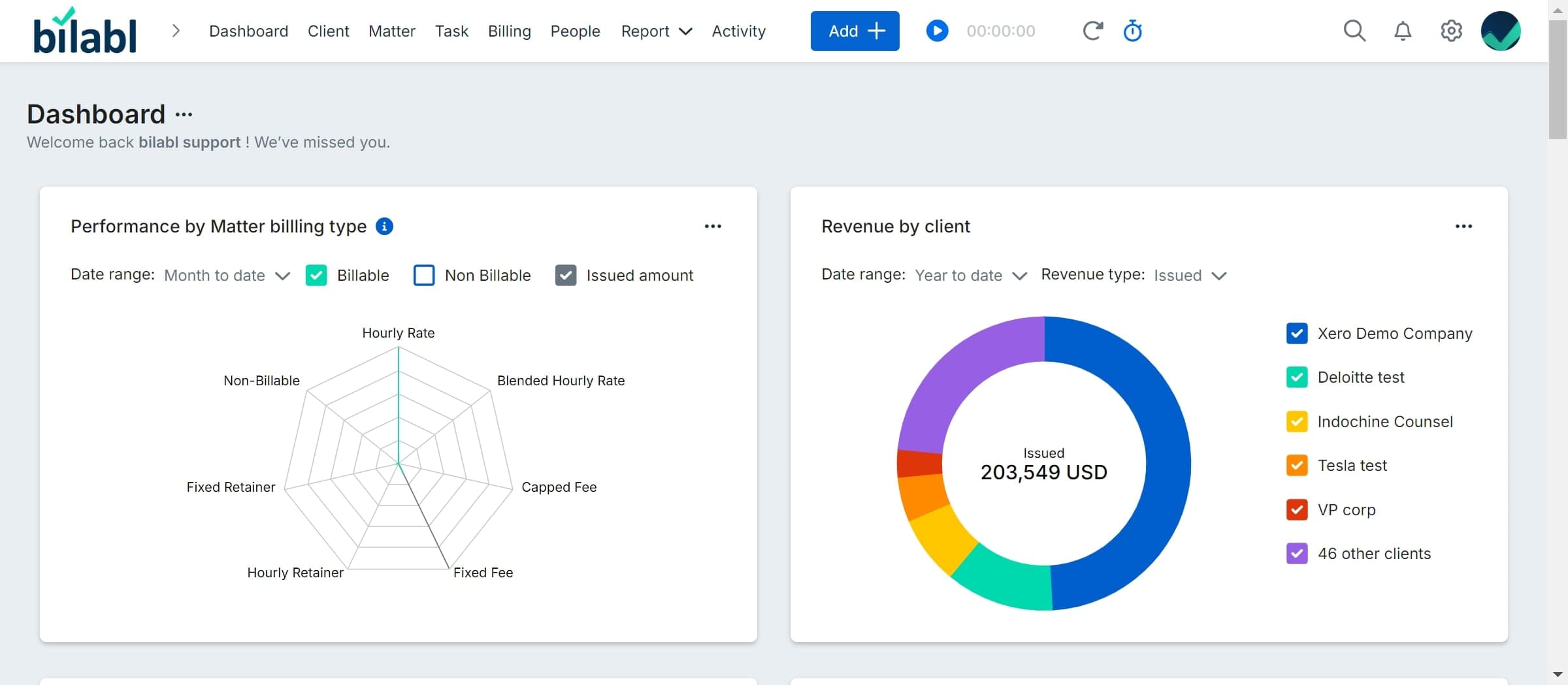Open the Report menu

point(656,31)
